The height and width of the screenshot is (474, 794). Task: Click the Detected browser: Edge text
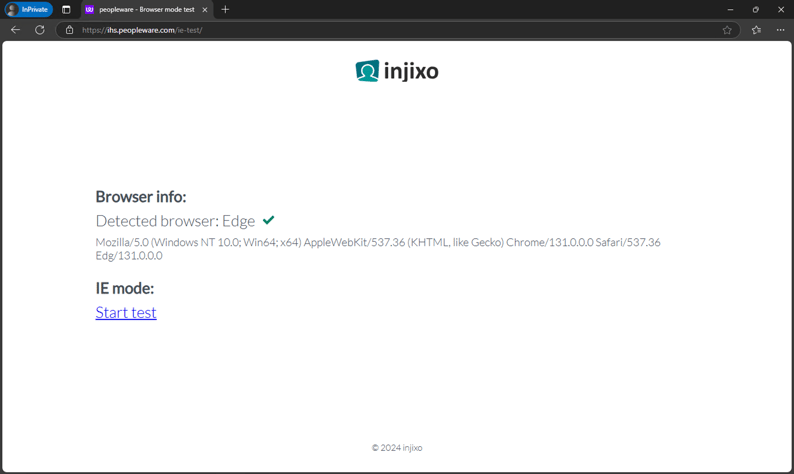(175, 221)
